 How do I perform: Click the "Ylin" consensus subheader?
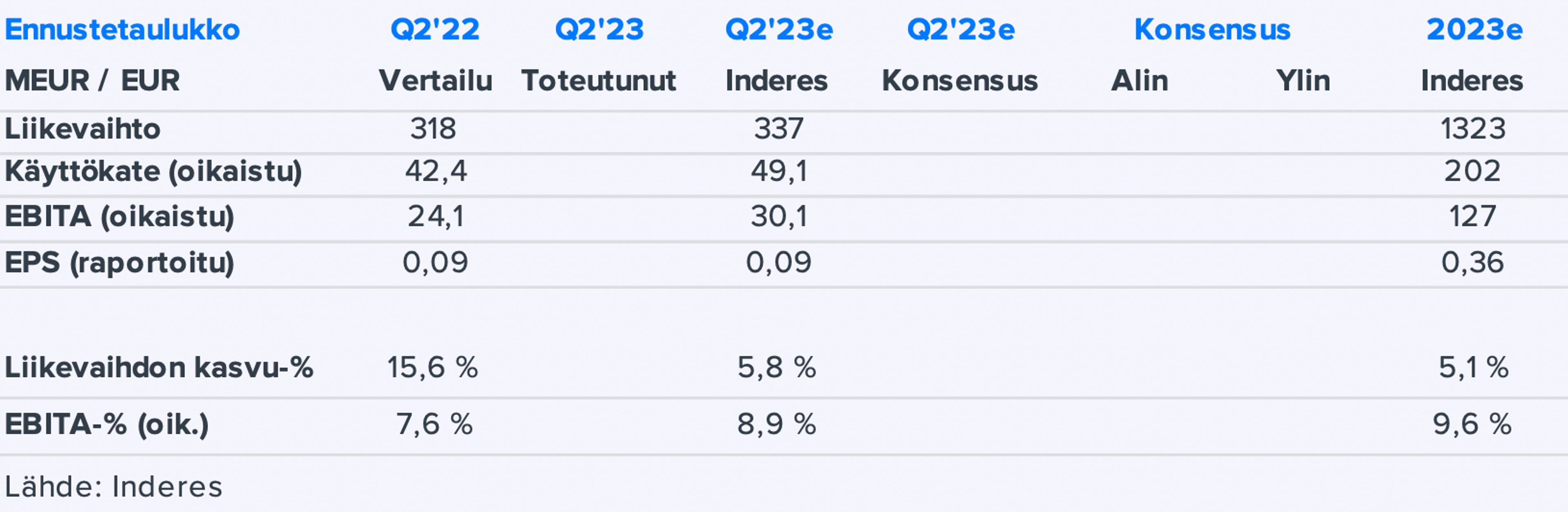tap(1303, 81)
